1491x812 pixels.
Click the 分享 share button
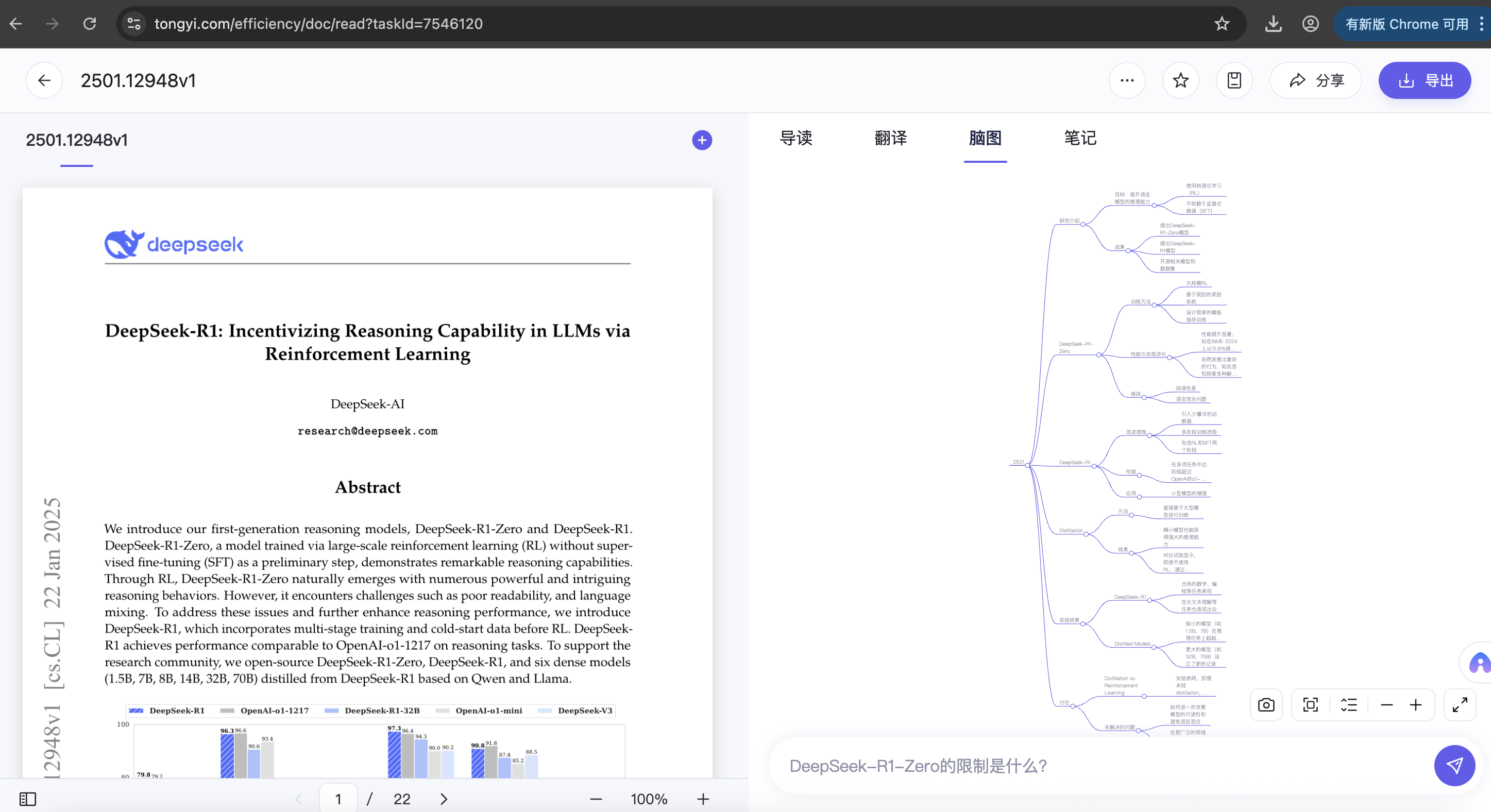click(x=1316, y=80)
